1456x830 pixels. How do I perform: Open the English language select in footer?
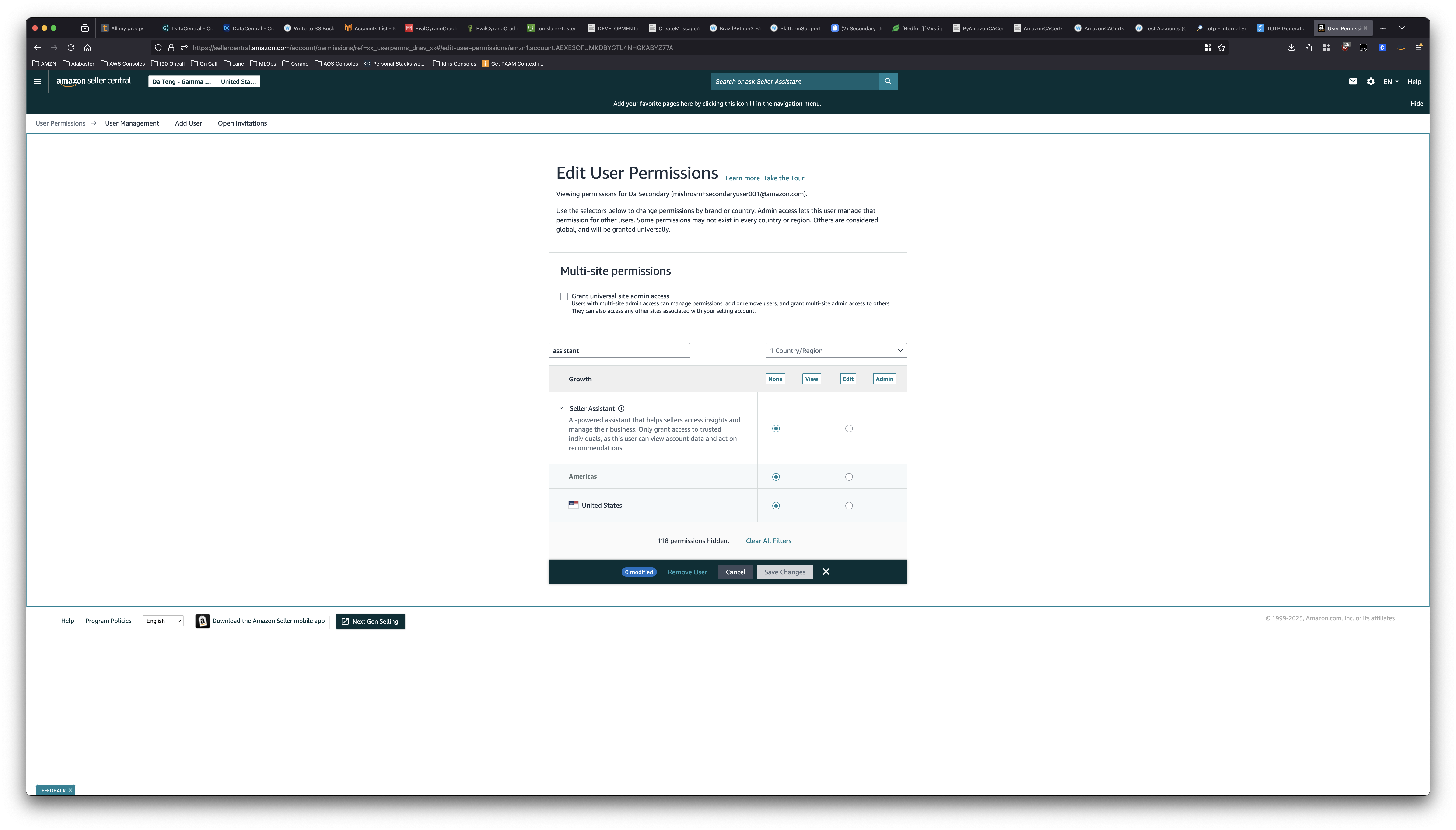click(163, 621)
